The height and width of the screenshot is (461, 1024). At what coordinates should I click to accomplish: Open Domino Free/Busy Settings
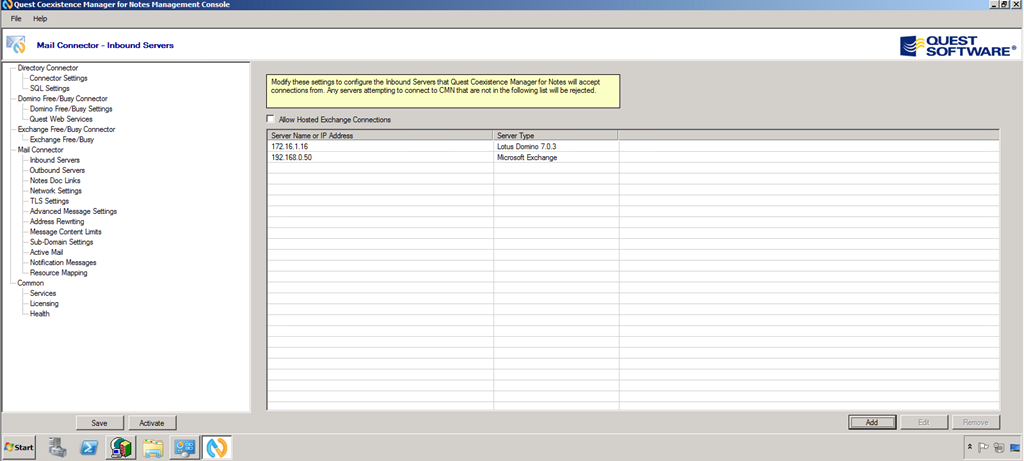click(x=71, y=109)
